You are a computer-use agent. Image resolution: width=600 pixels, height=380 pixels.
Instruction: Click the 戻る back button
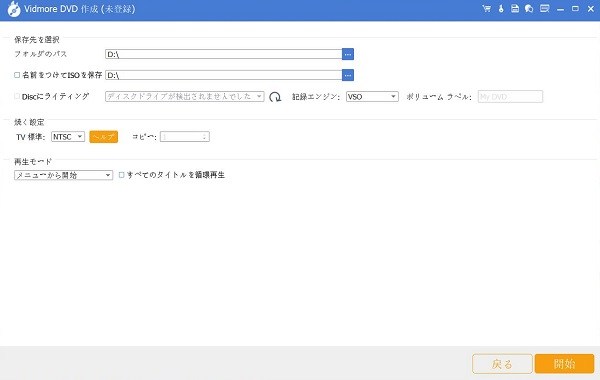[x=502, y=364]
